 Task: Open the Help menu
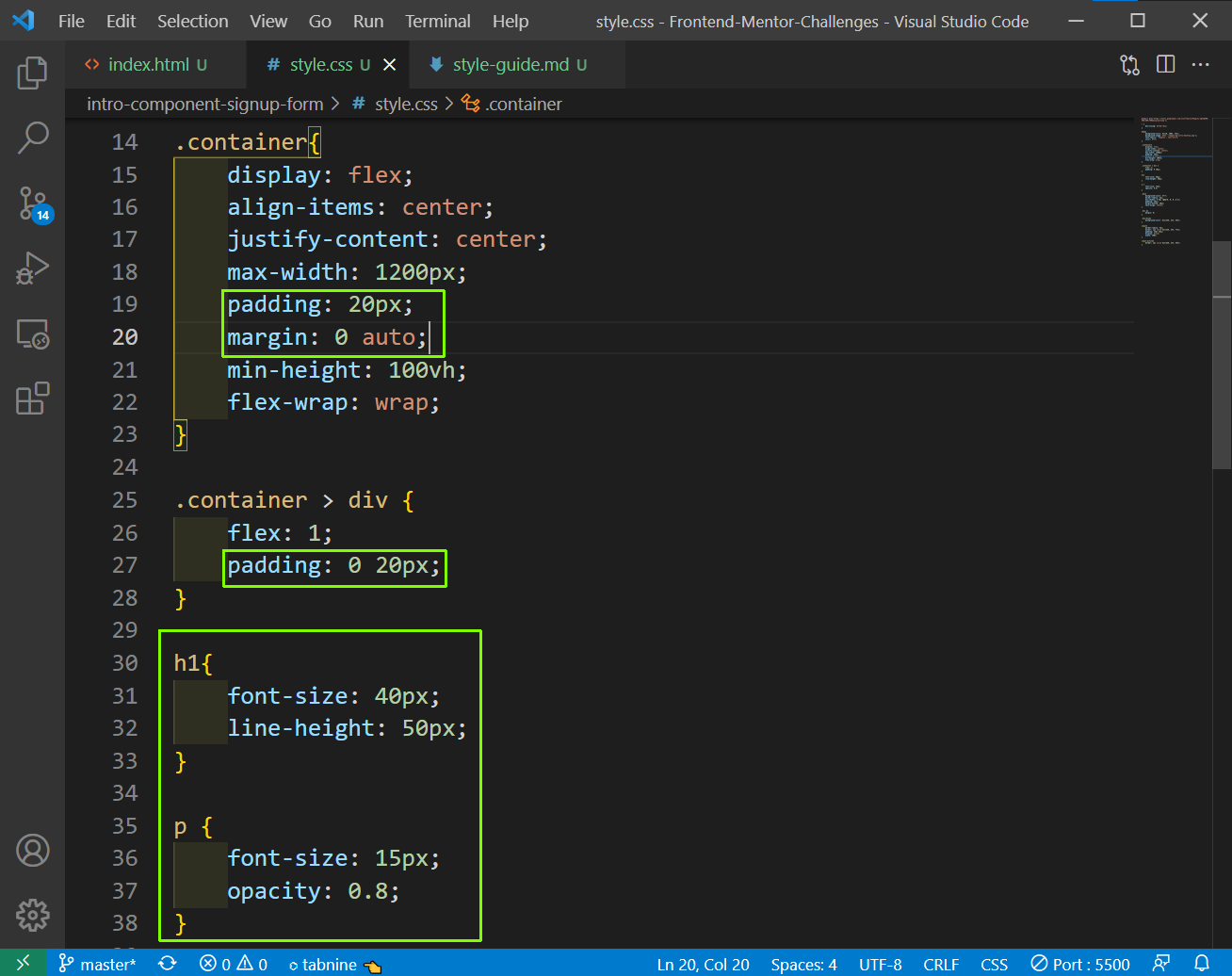click(x=511, y=21)
